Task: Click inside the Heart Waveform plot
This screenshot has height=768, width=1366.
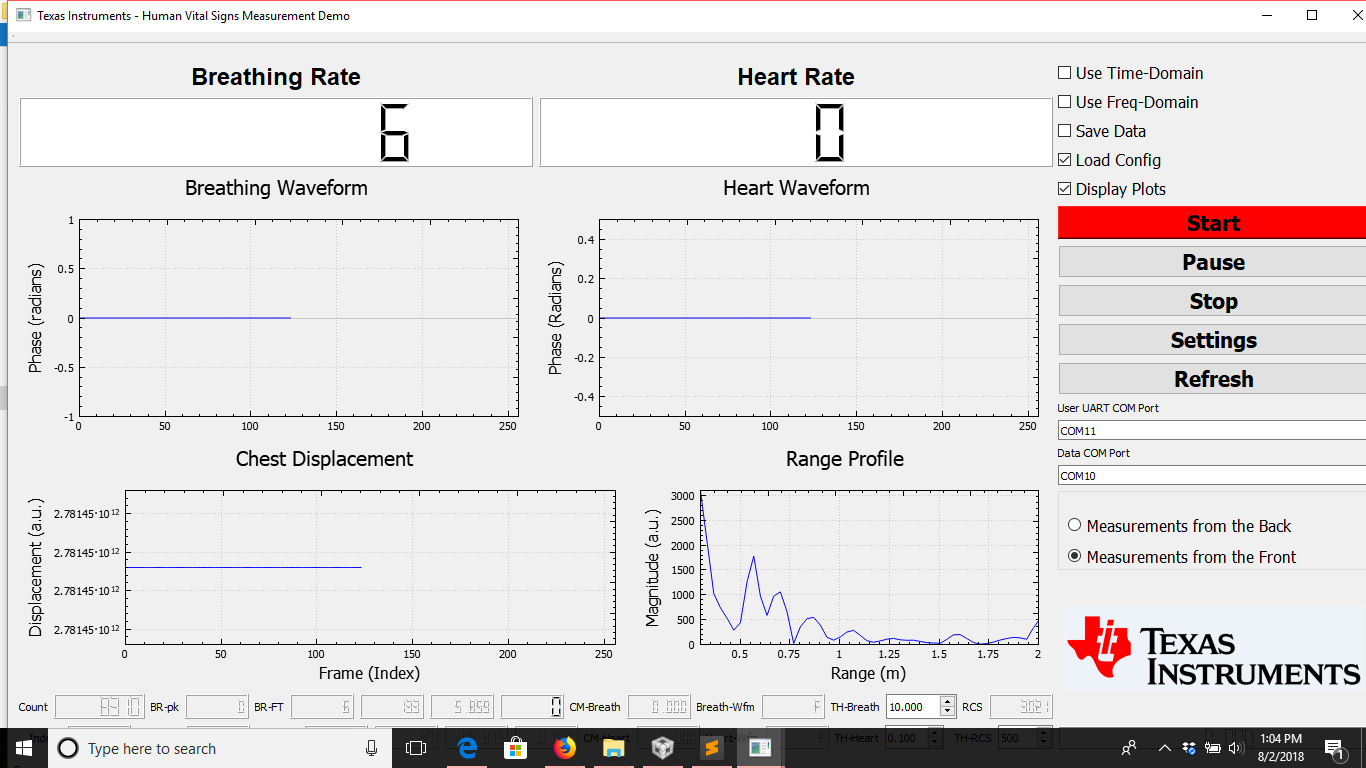Action: [x=818, y=318]
